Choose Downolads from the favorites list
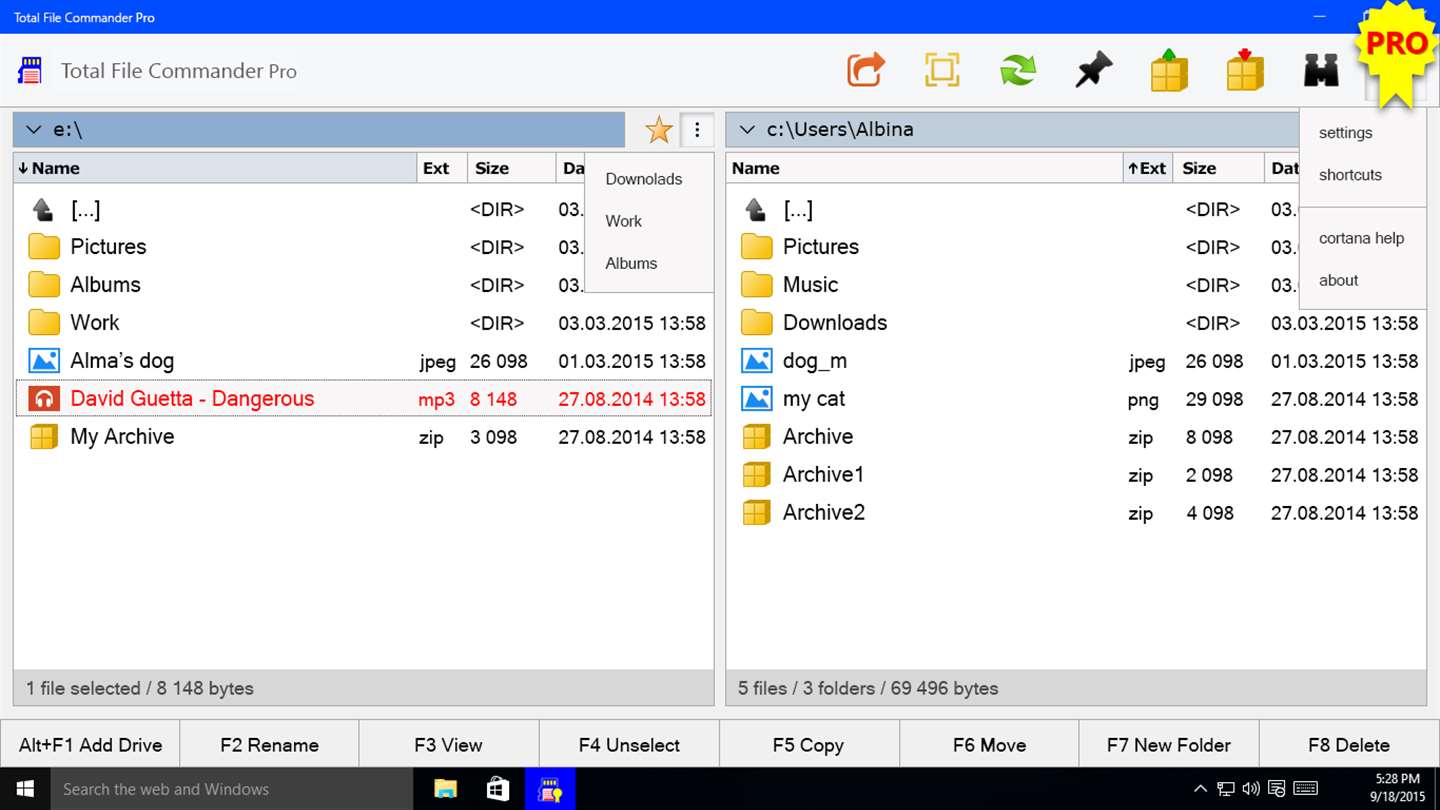Viewport: 1440px width, 810px height. pos(644,179)
